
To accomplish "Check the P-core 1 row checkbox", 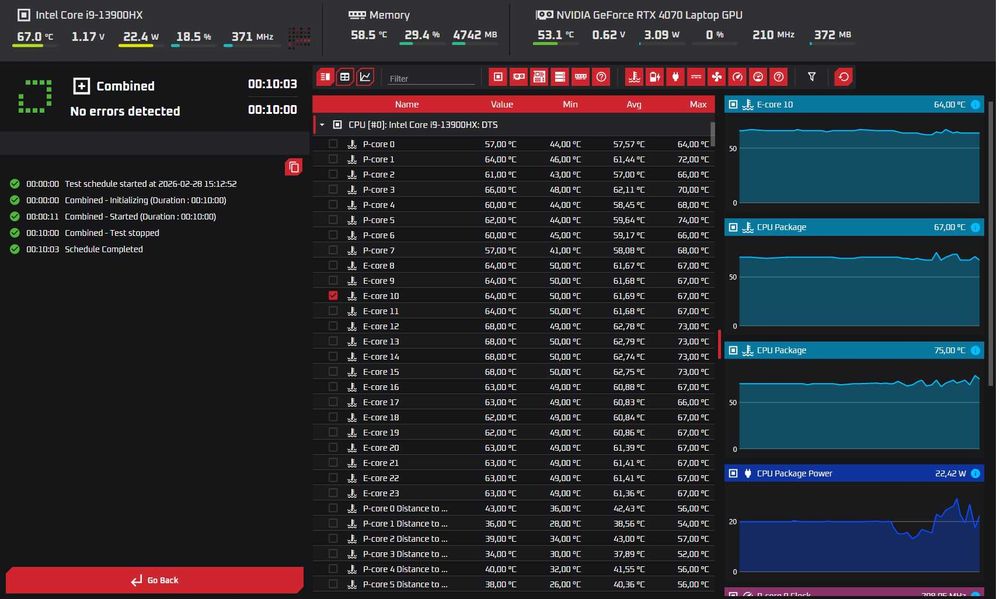I will pos(333,159).
